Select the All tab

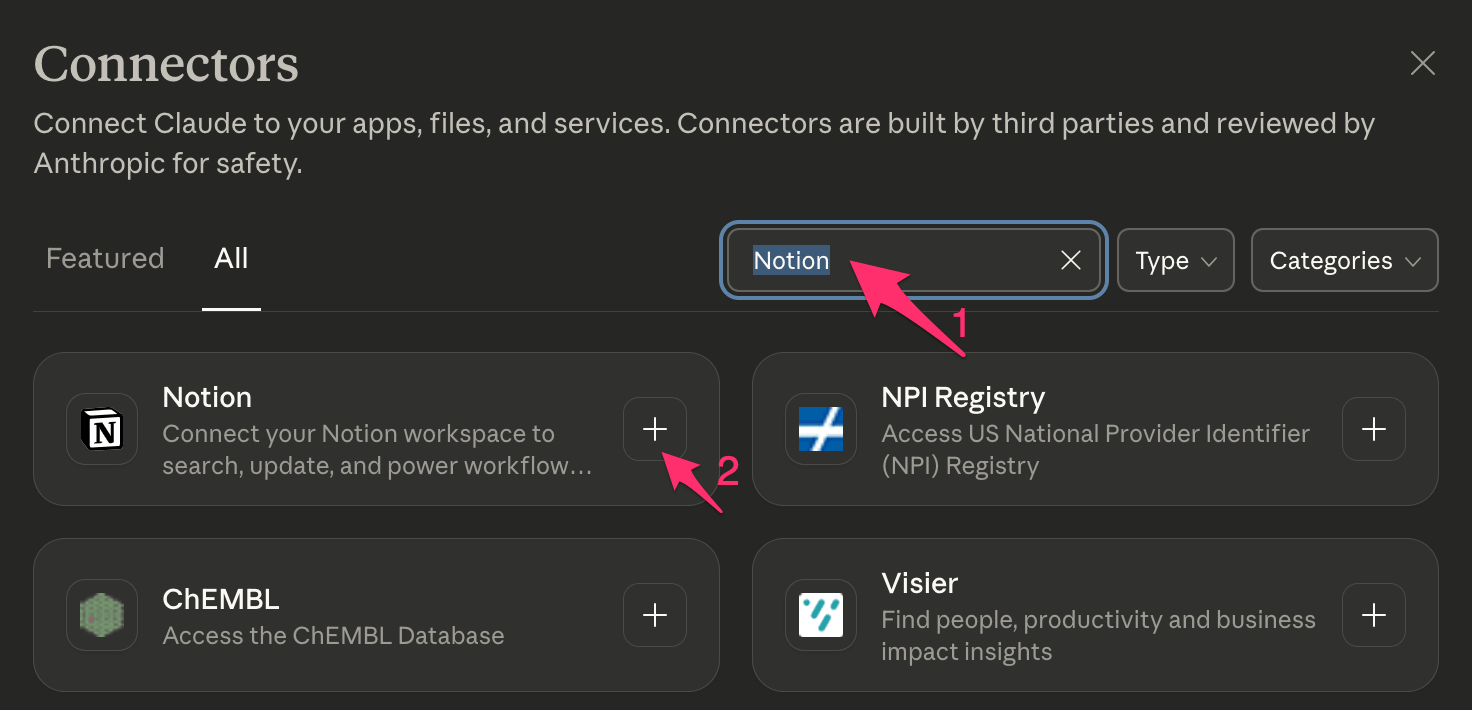click(231, 258)
